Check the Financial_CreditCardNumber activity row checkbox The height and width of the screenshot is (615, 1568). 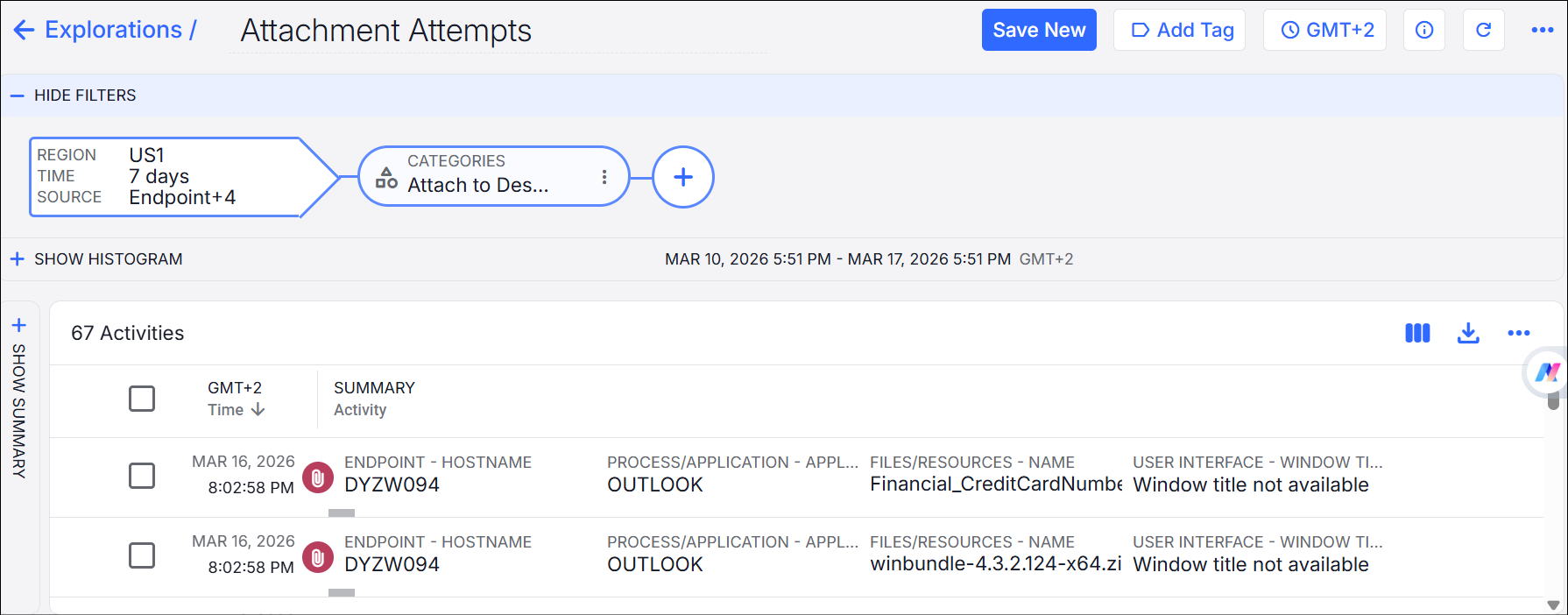142,476
